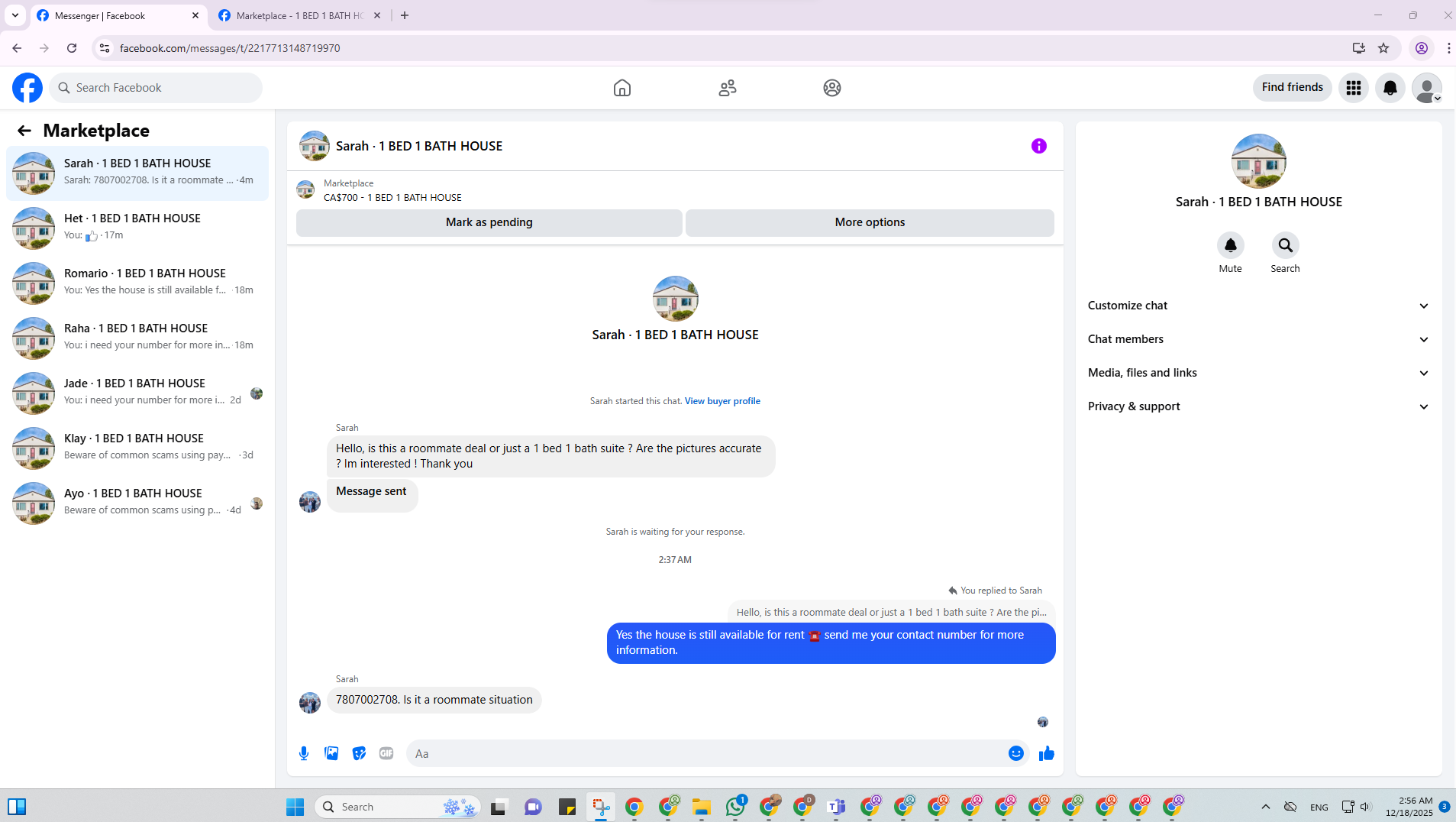Viewport: 1456px width, 822px height.
Task: Open Het conversation in Marketplace list
Action: [137, 228]
